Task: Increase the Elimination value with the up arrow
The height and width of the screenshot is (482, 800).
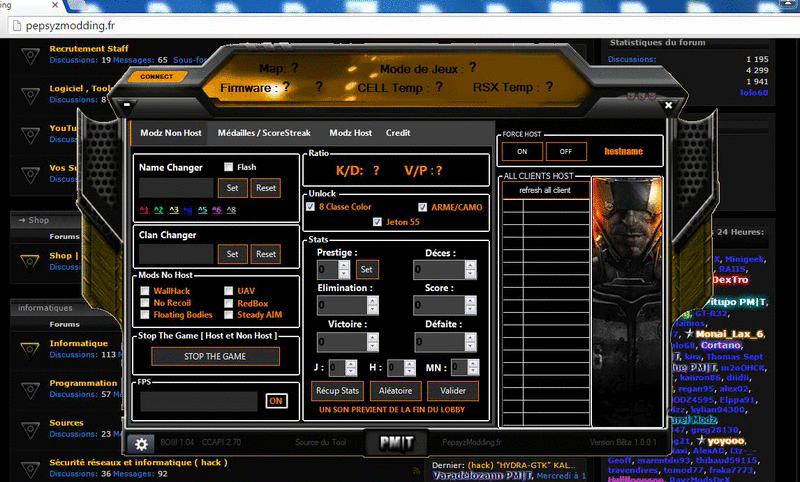Action: point(372,301)
